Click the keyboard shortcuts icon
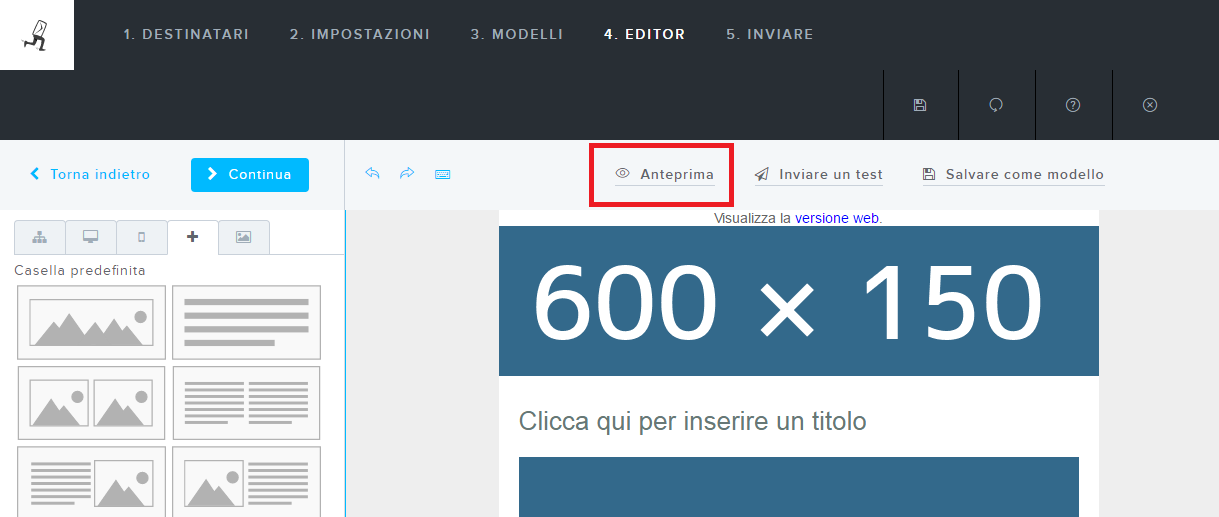The image size is (1219, 517). [442, 174]
